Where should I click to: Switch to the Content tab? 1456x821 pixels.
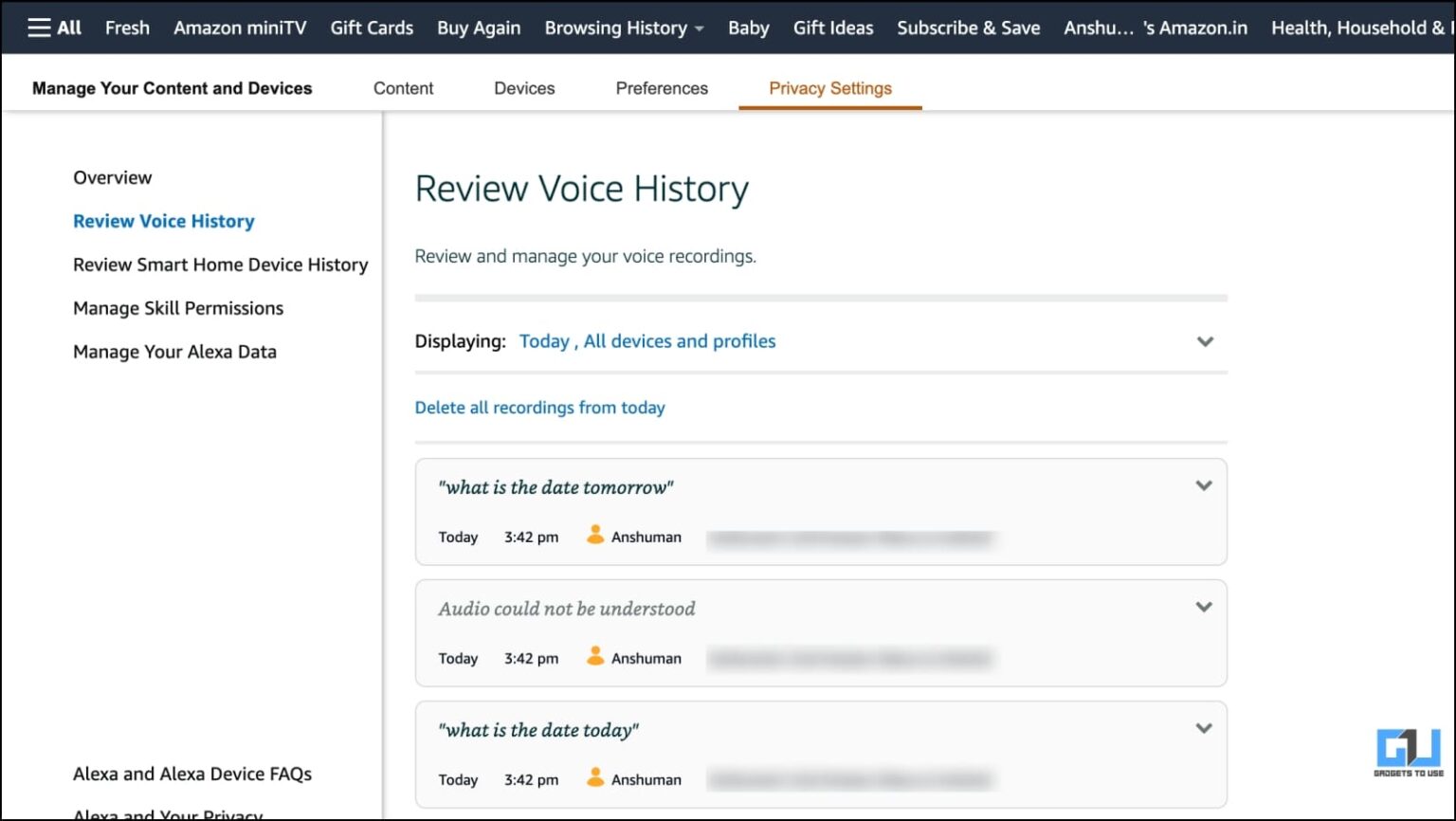click(403, 88)
